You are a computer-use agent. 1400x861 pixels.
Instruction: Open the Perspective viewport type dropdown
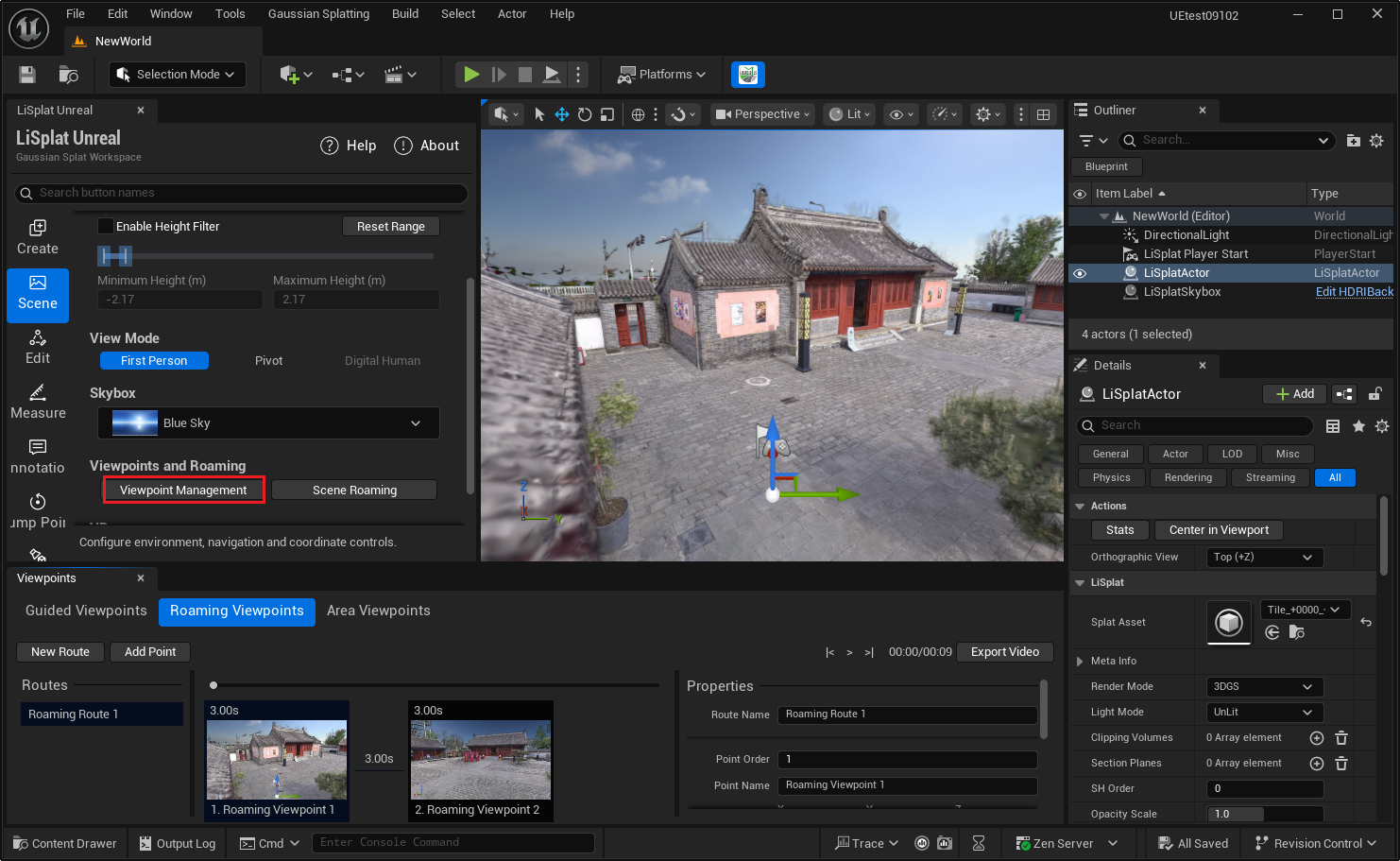pyautogui.click(x=763, y=114)
